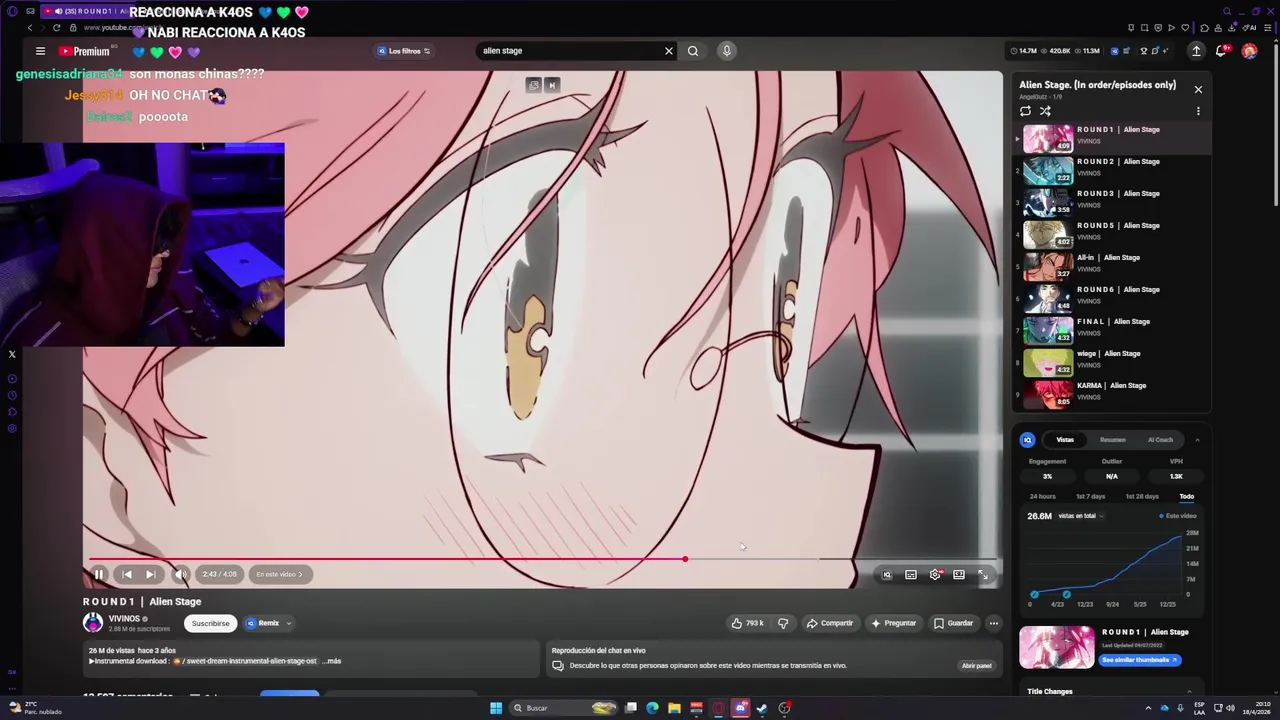Select 'wiege | Alien Stage' playlist item
The width and height of the screenshot is (1280, 720).
[1111, 362]
